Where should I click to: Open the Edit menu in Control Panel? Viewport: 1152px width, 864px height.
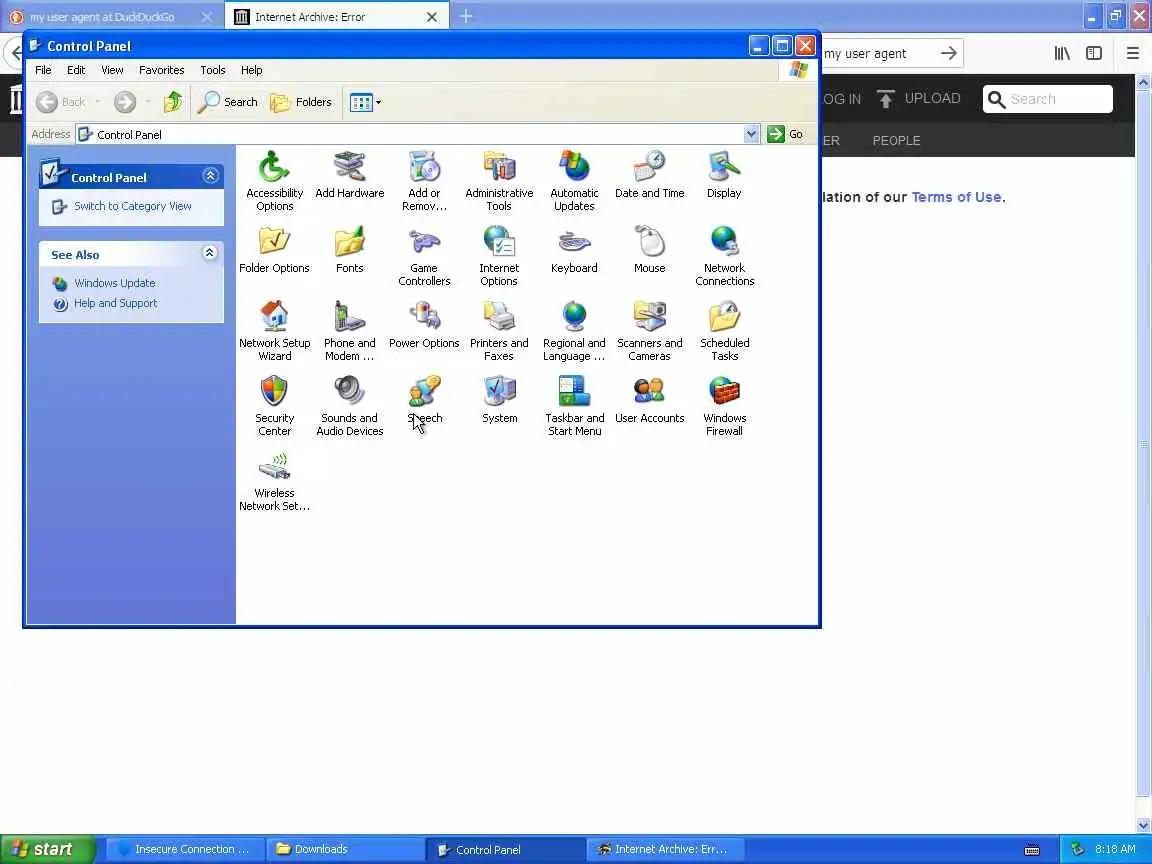pyautogui.click(x=76, y=70)
